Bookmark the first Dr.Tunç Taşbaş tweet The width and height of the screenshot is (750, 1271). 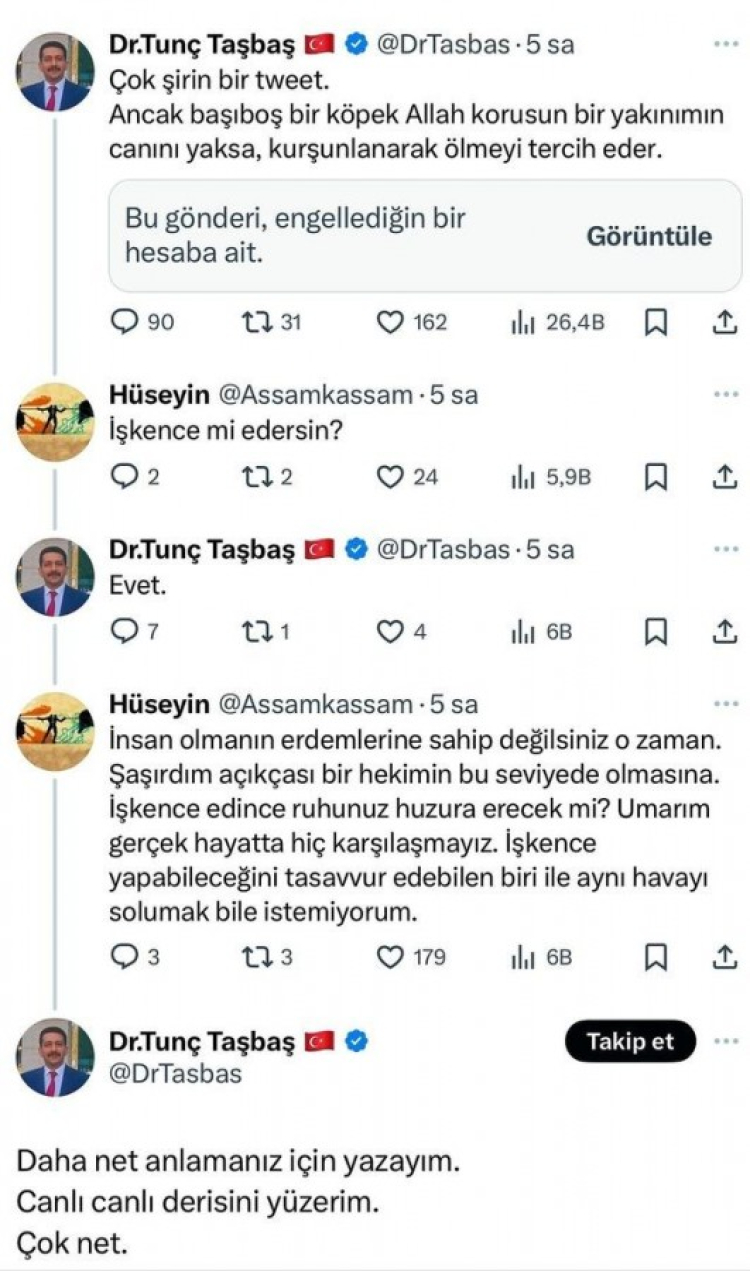tap(656, 322)
